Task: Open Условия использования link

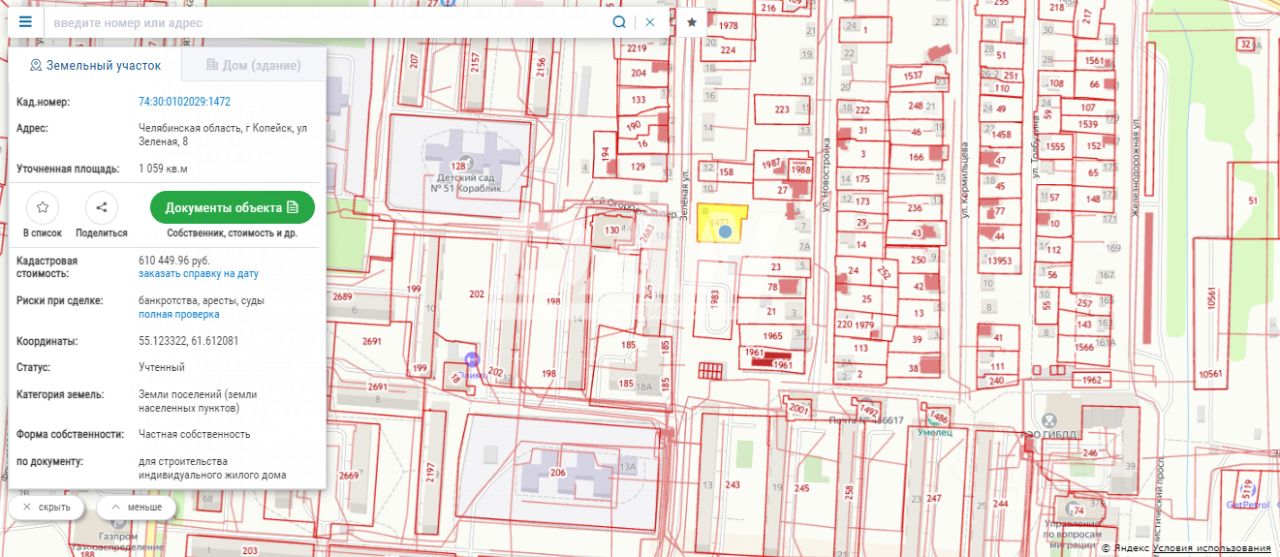Action: coord(1212,548)
